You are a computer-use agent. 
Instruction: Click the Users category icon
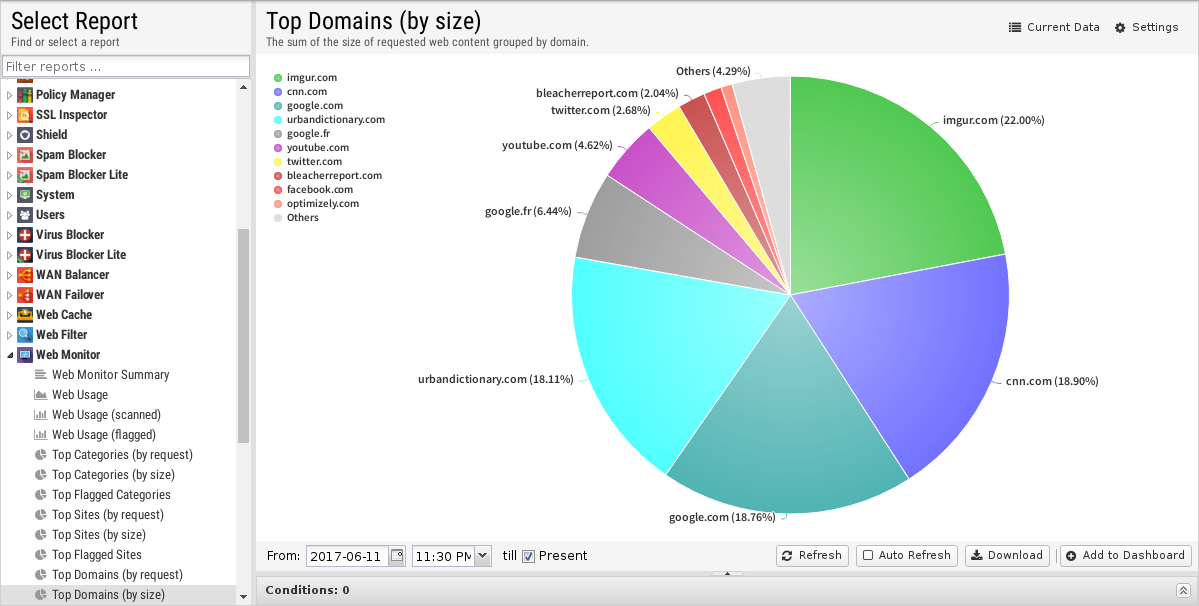(x=24, y=215)
